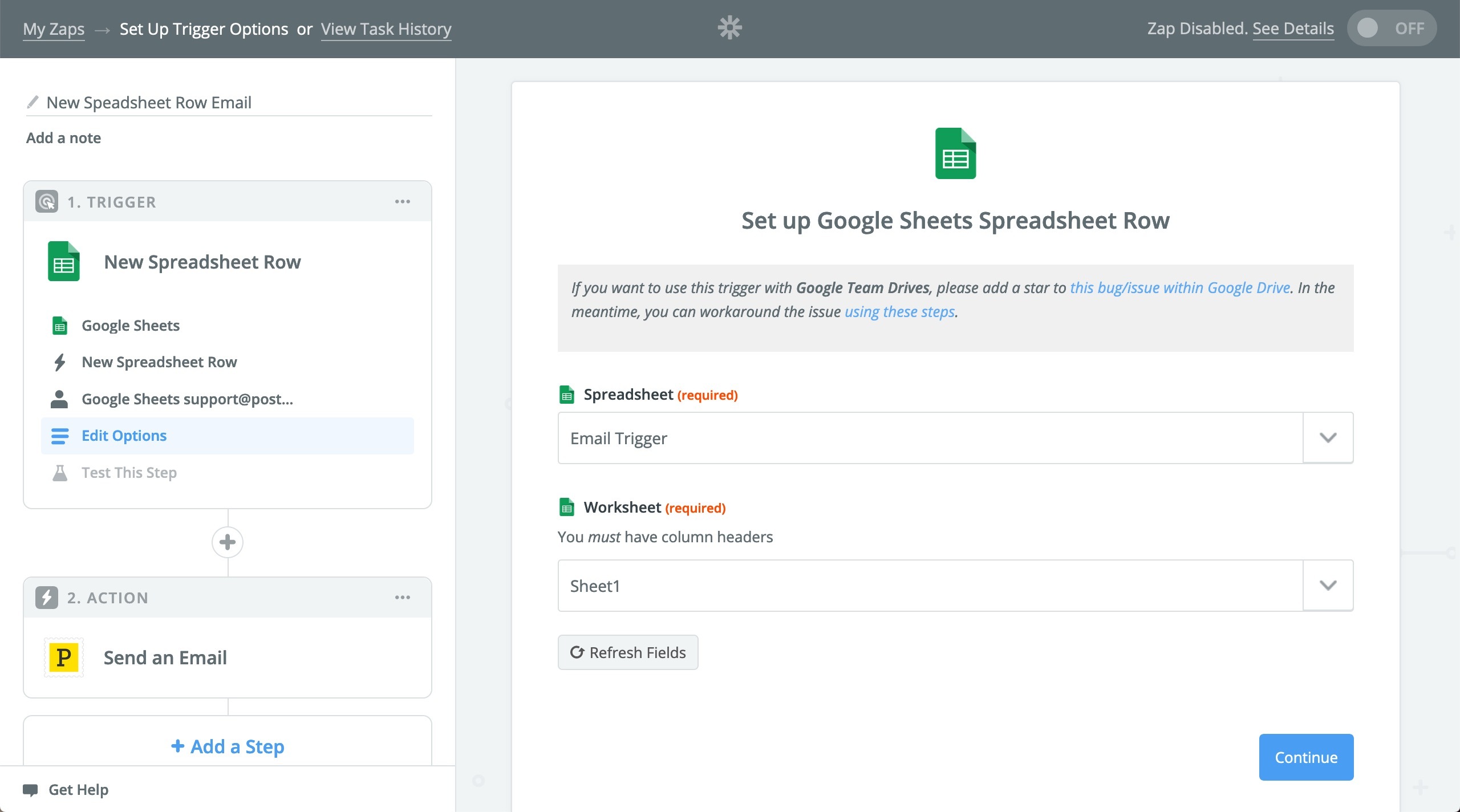Open the Action step three-dot menu
This screenshot has height=812, width=1460.
(403, 598)
